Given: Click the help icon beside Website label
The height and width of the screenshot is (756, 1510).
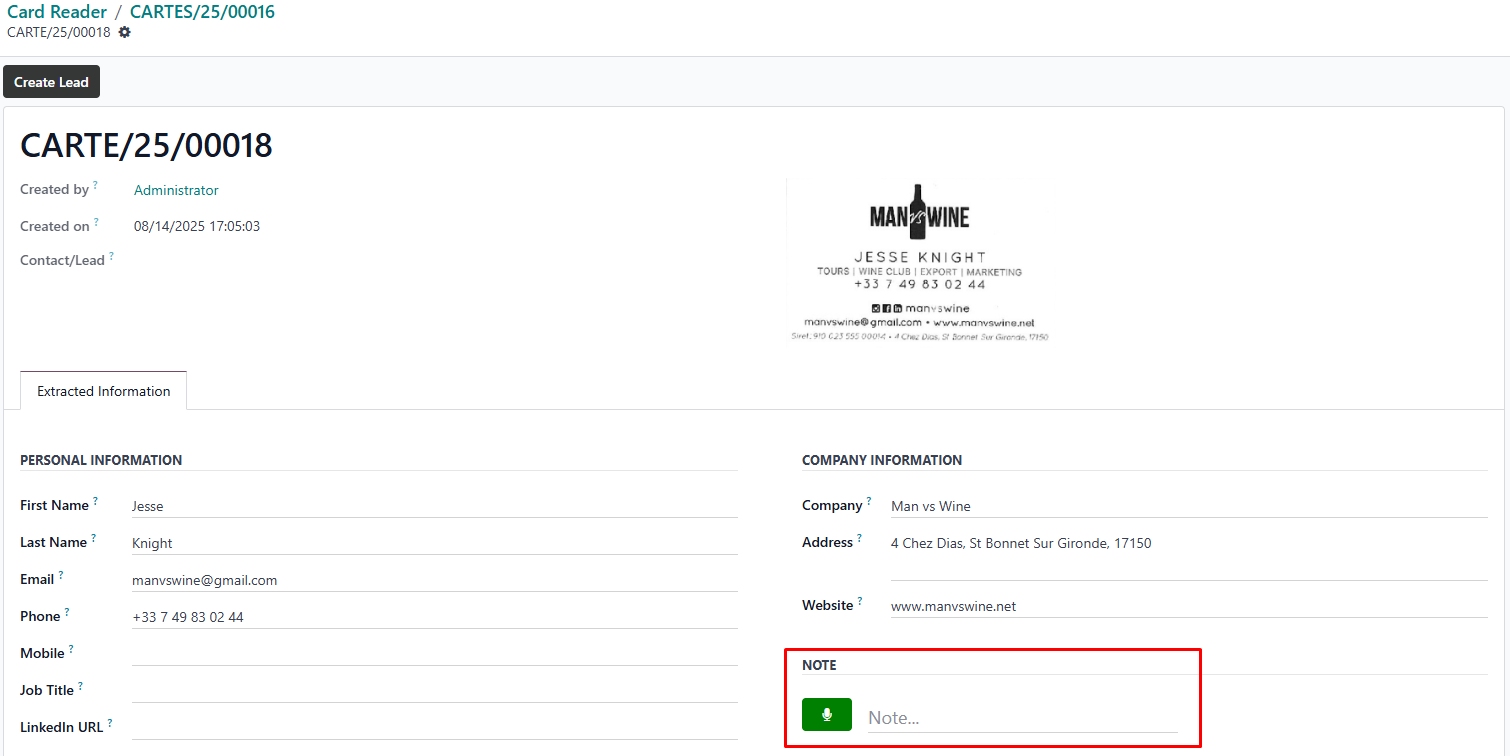Looking at the screenshot, I should 860,601.
